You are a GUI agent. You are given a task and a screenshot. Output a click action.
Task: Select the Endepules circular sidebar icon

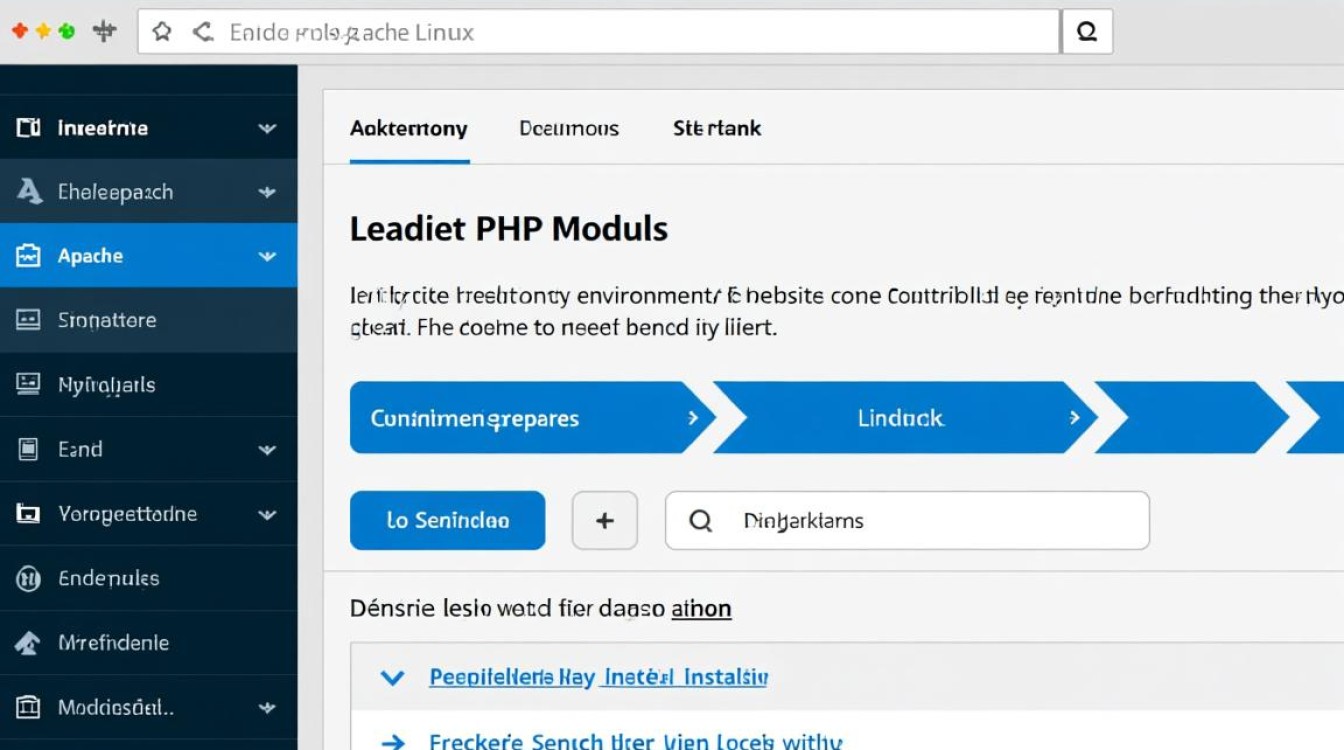click(x=30, y=578)
